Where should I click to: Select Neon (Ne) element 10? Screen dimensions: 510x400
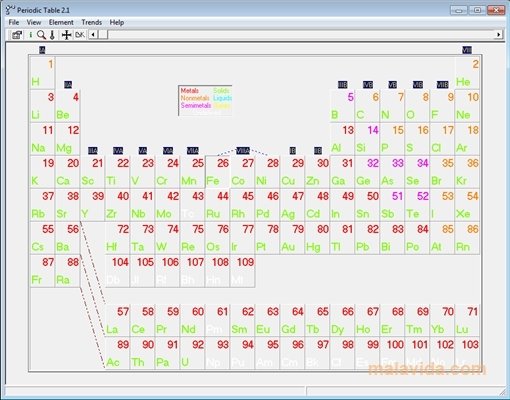pos(467,106)
